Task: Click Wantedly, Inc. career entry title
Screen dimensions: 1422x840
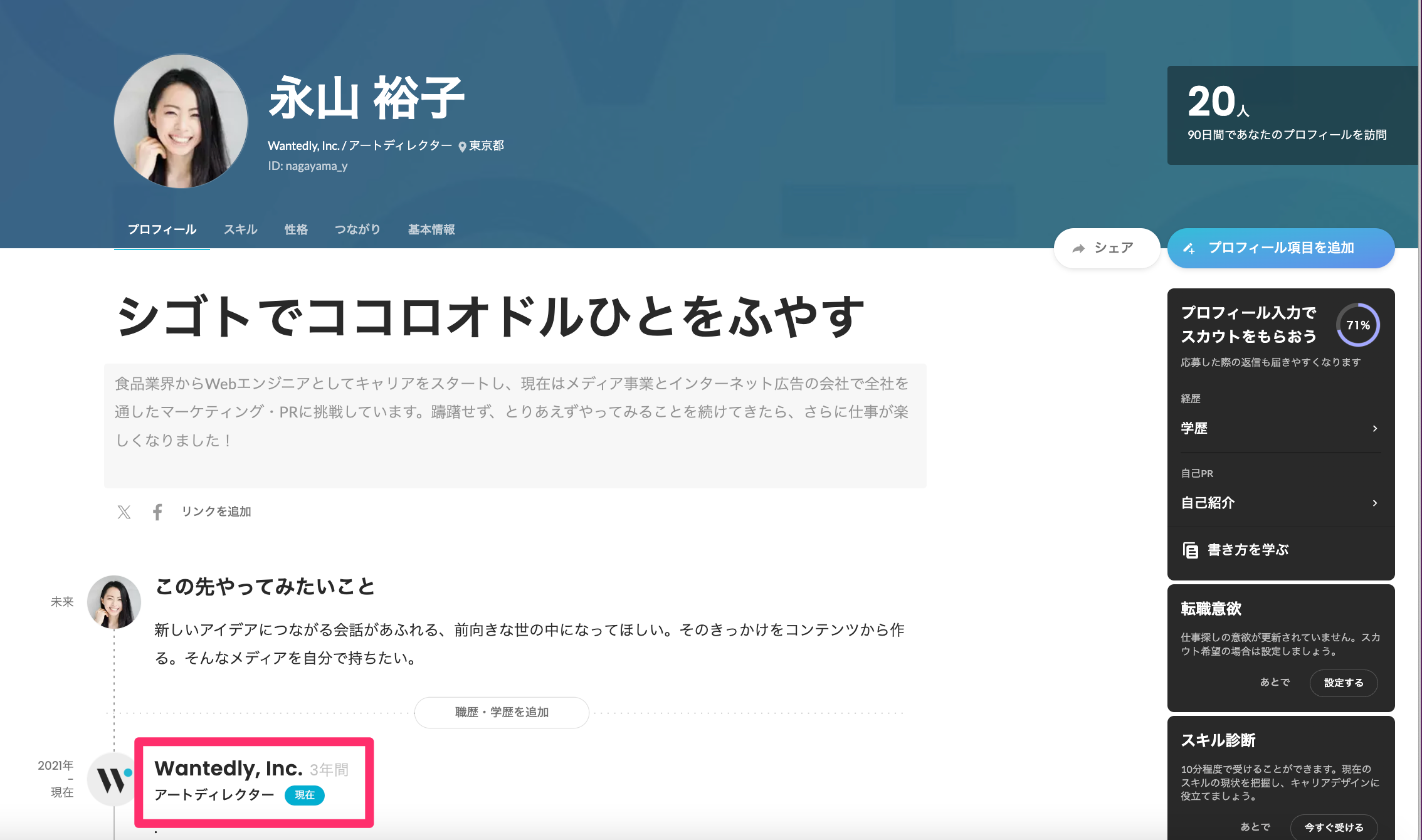Action: 229,769
